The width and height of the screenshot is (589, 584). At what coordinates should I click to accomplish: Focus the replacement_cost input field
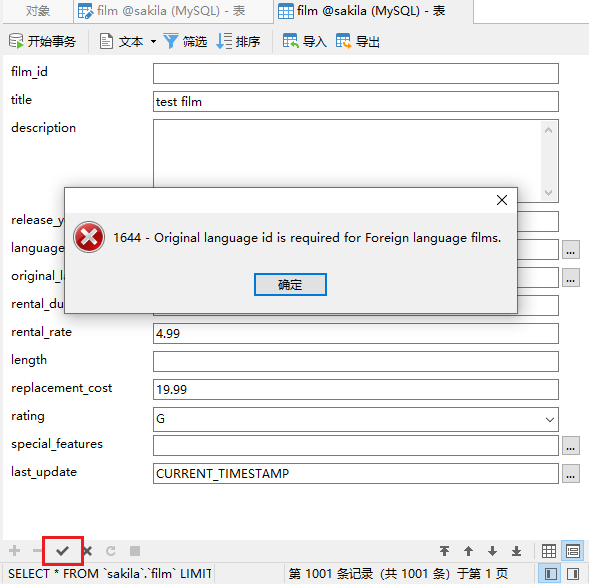[x=355, y=389]
